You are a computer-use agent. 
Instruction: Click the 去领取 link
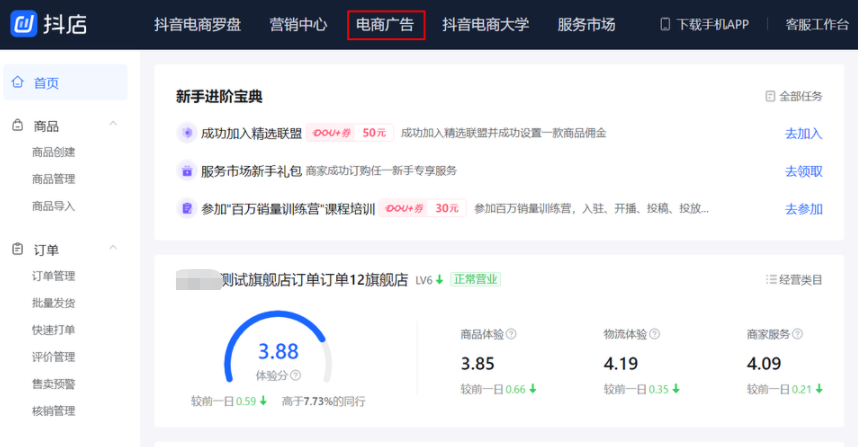(803, 171)
